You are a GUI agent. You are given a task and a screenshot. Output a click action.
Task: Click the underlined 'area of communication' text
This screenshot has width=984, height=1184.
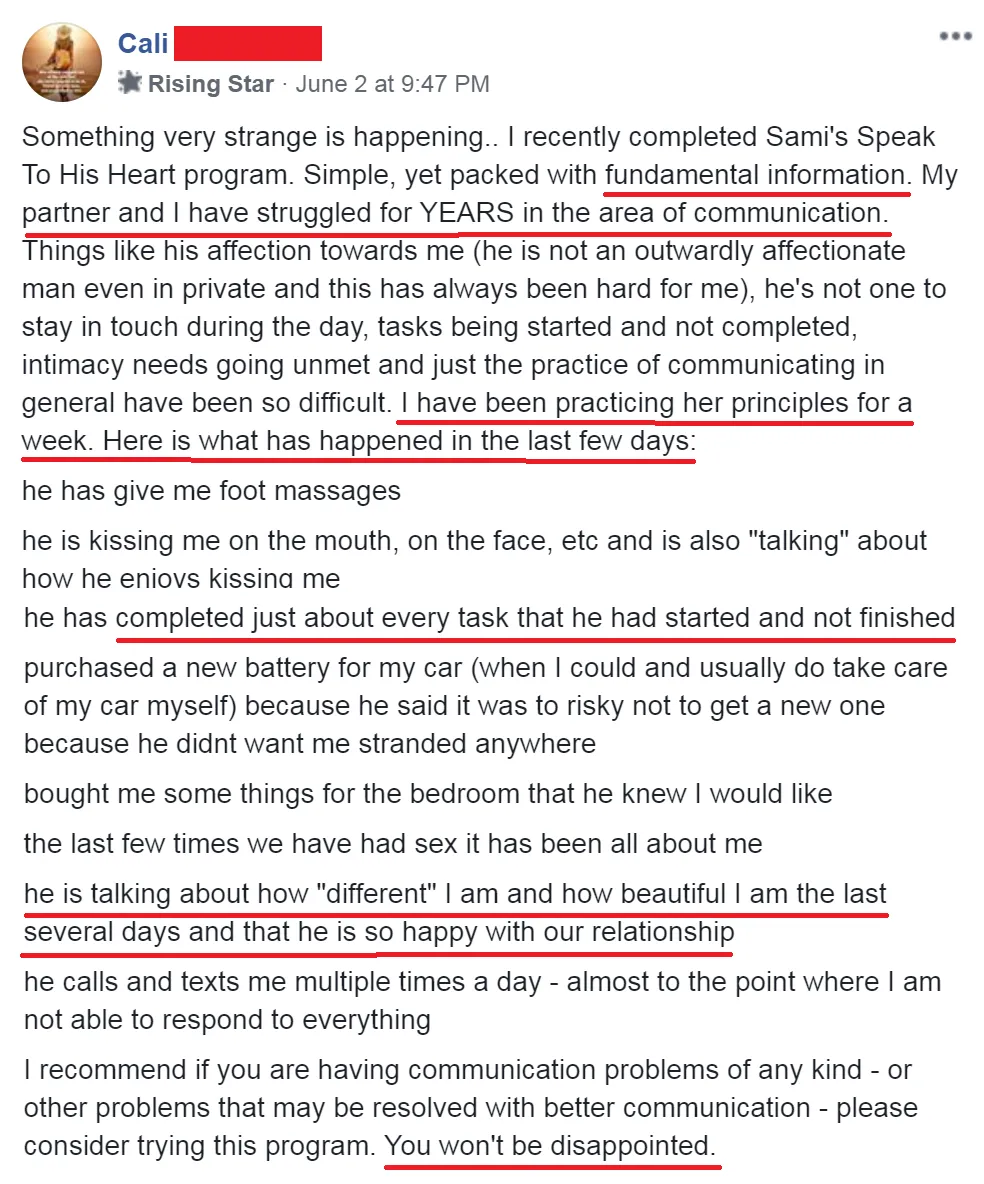pos(743,213)
